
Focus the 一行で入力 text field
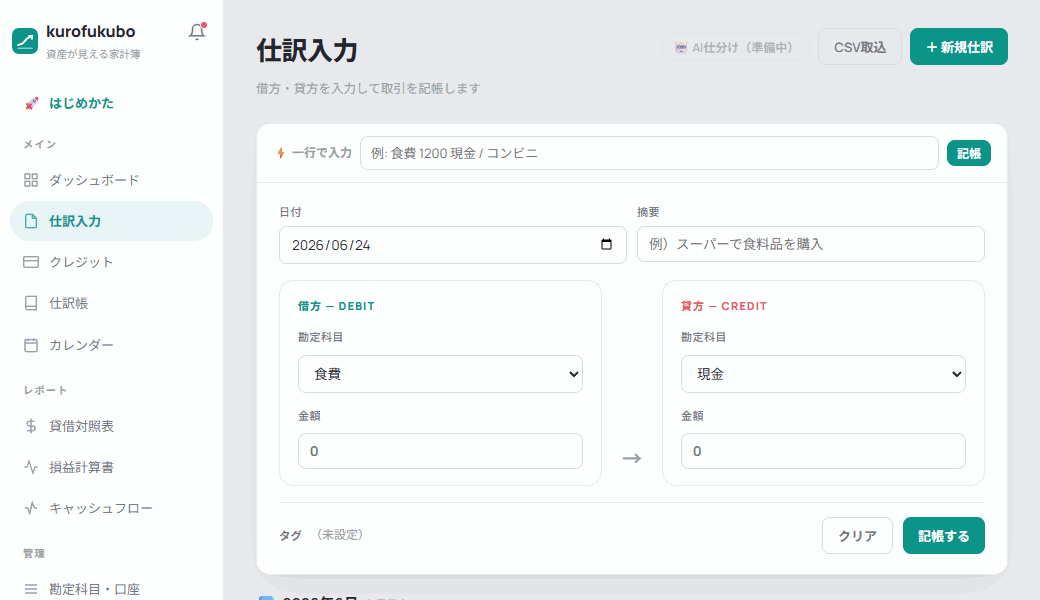[649, 153]
